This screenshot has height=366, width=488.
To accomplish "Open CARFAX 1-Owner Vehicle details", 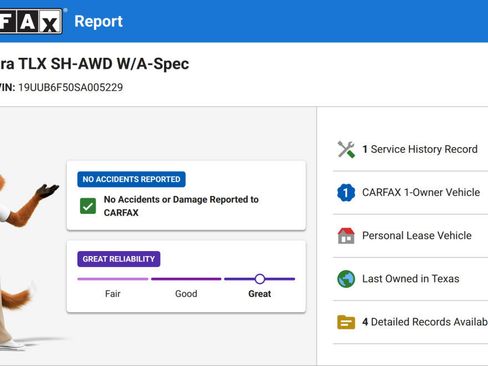I will (x=410, y=192).
